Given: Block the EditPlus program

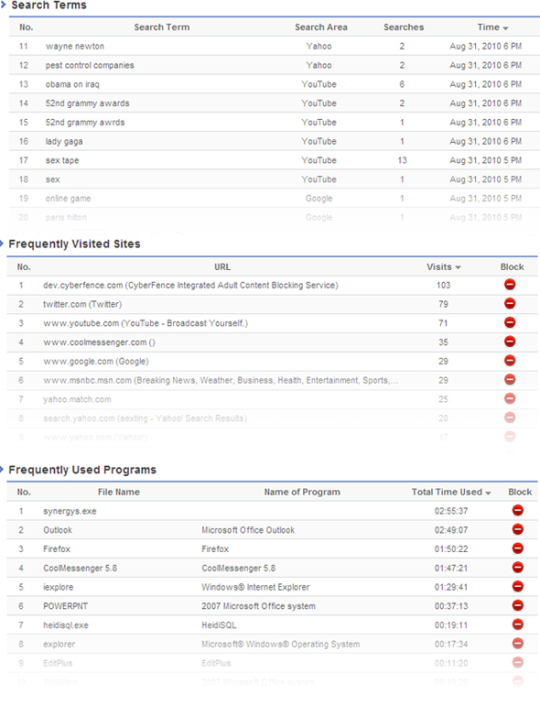Looking at the screenshot, I should point(518,662).
